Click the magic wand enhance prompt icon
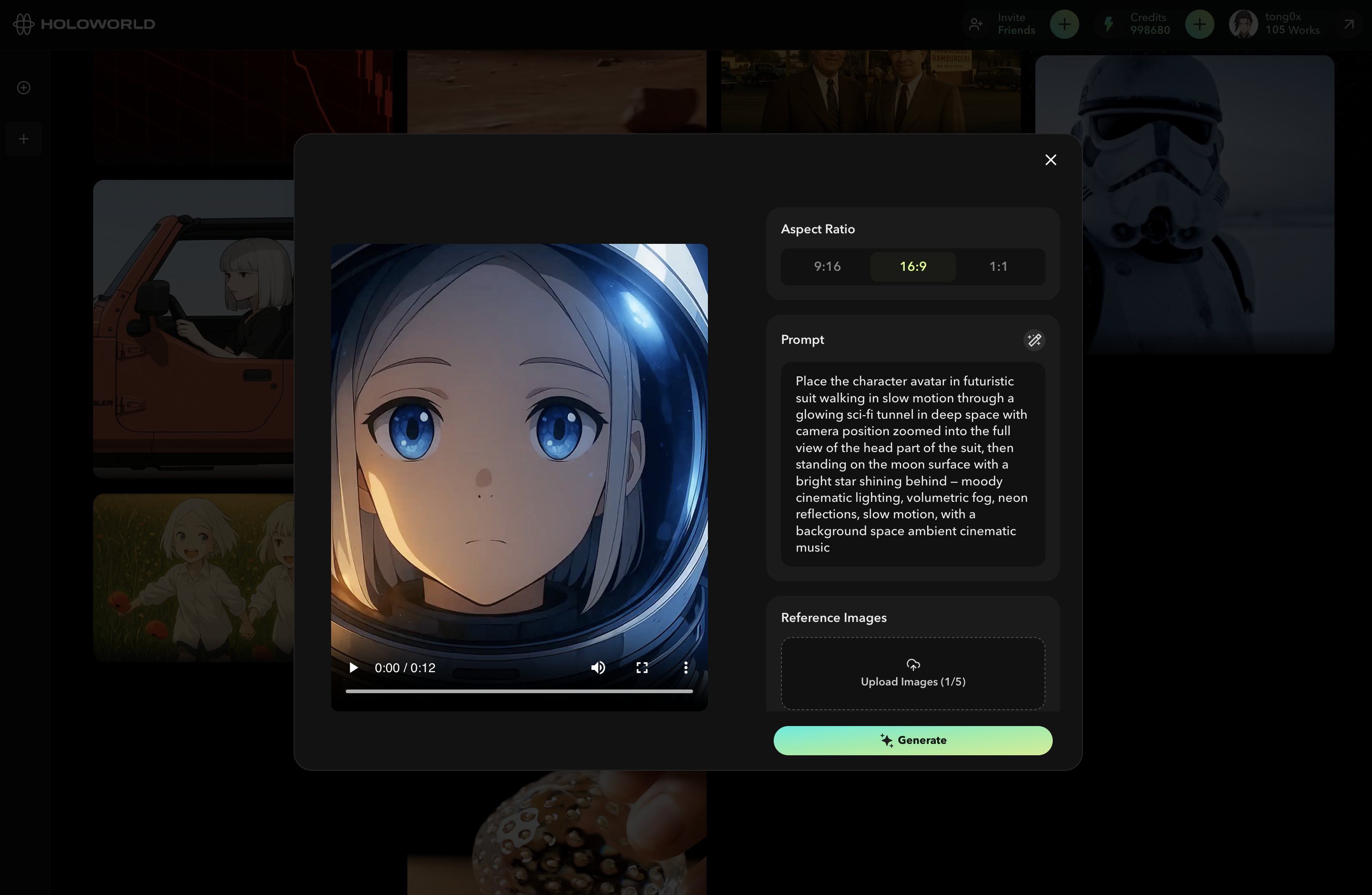Image resolution: width=1372 pixels, height=895 pixels. [x=1034, y=340]
